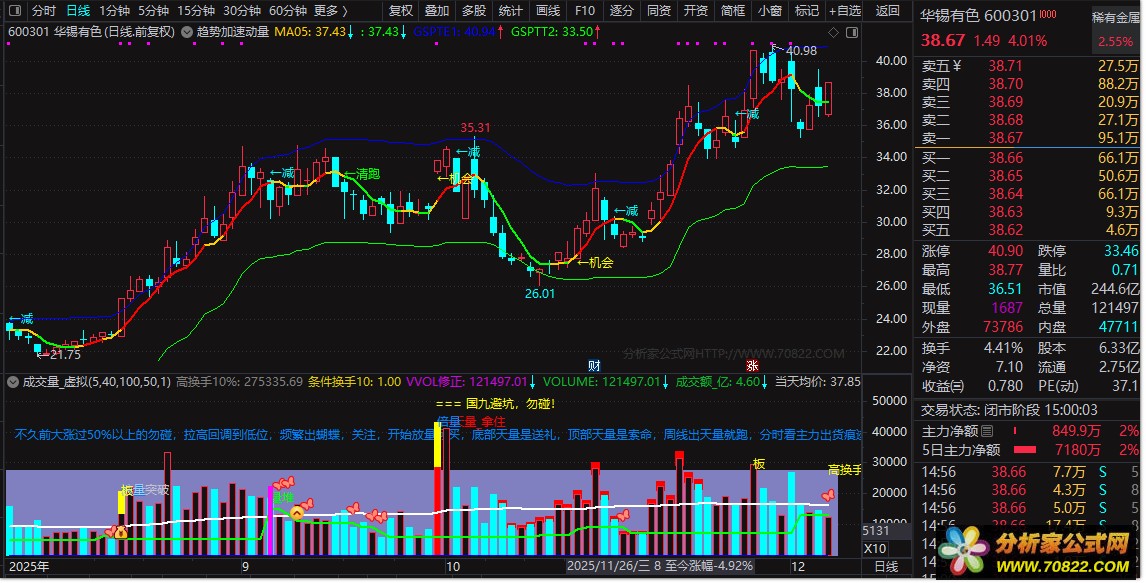Image resolution: width=1146 pixels, height=583 pixels.
Task: Open the 小窗 mini window
Action: pyautogui.click(x=770, y=10)
